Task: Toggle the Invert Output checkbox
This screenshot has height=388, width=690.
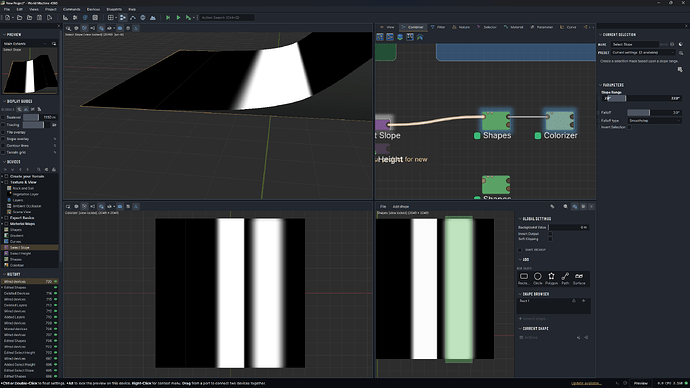Action: click(x=550, y=234)
